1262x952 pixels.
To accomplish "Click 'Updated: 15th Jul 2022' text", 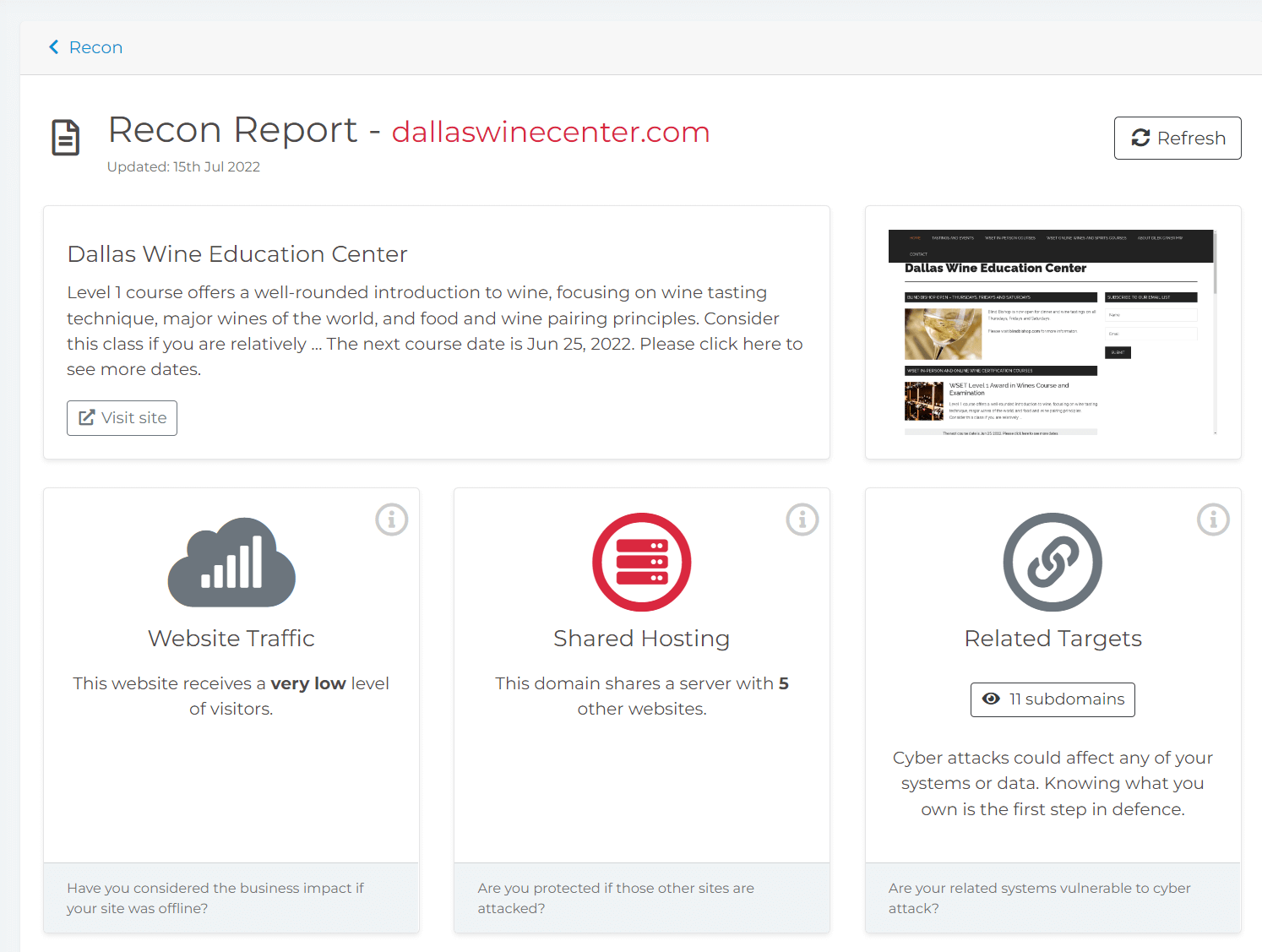I will click(x=183, y=167).
